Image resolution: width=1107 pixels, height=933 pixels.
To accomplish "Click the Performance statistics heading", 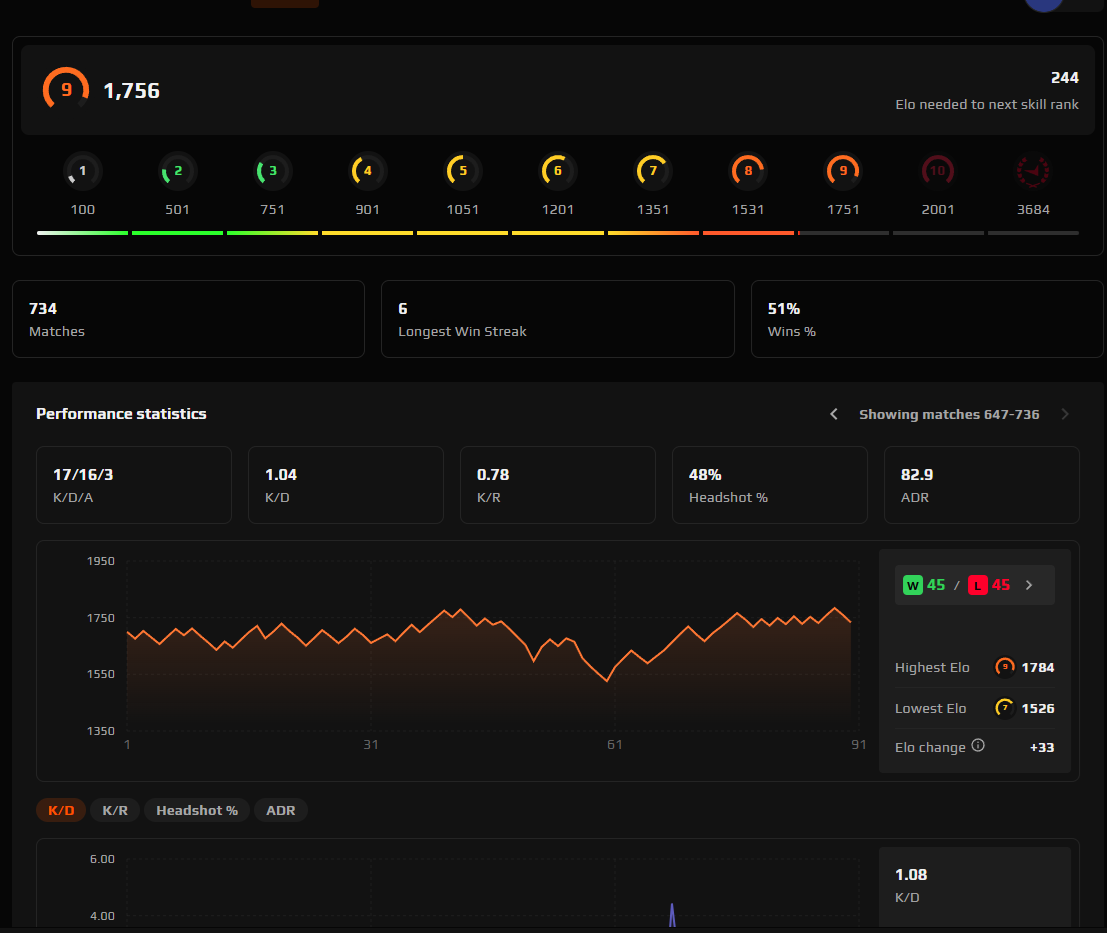I will (x=120, y=413).
